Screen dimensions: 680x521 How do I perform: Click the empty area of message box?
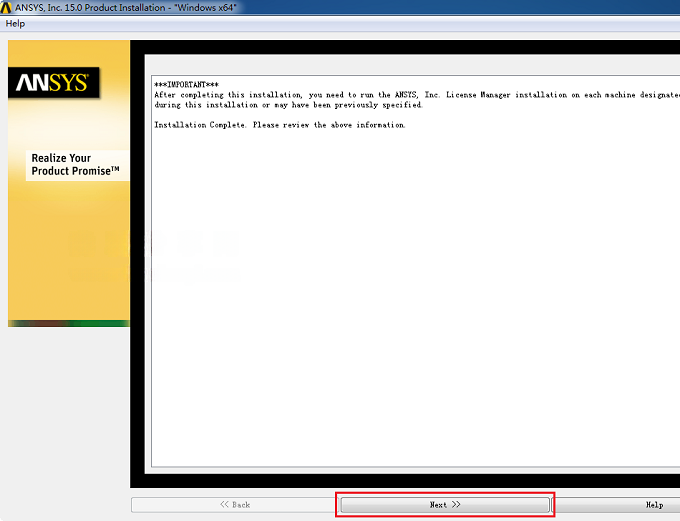click(415, 295)
